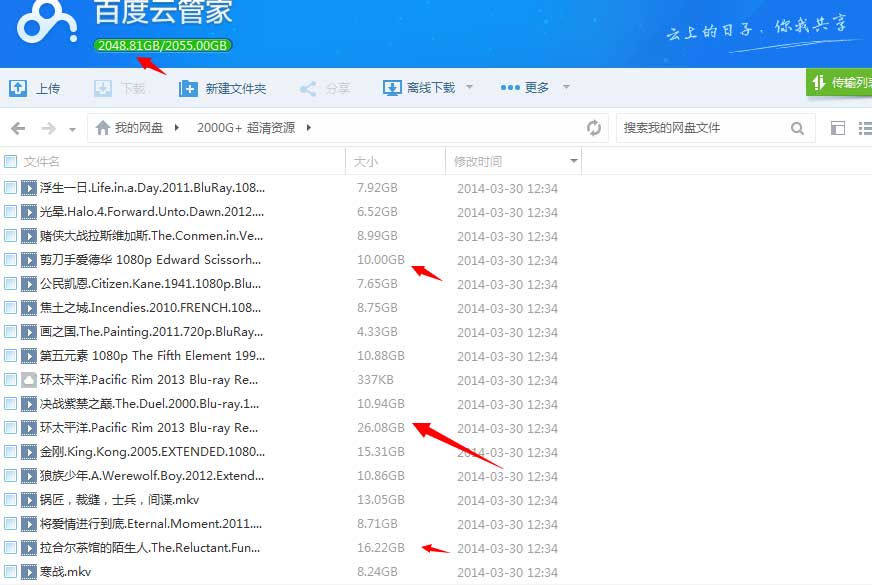The width and height of the screenshot is (872, 585).
Task: Expand the offline download dropdown arrow
Action: click(470, 88)
